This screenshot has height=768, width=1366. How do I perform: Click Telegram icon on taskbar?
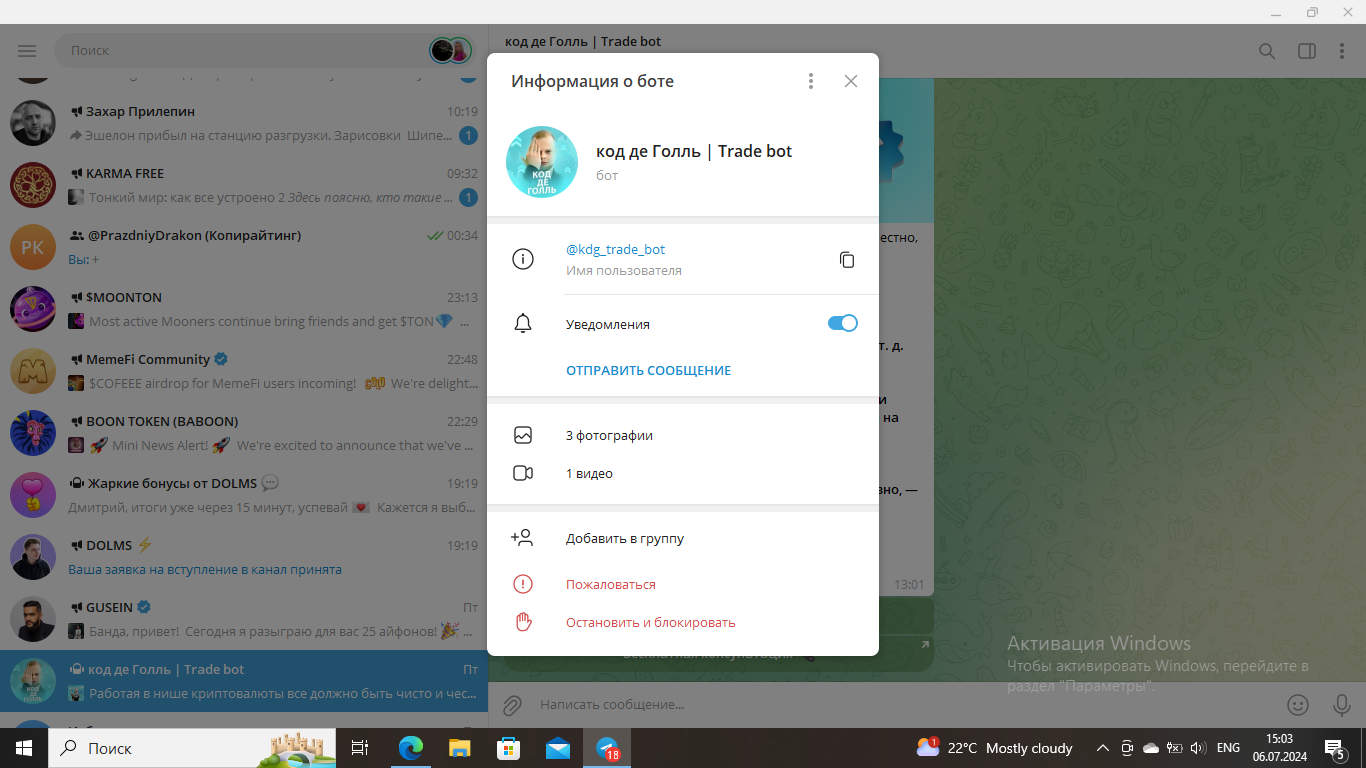point(607,748)
